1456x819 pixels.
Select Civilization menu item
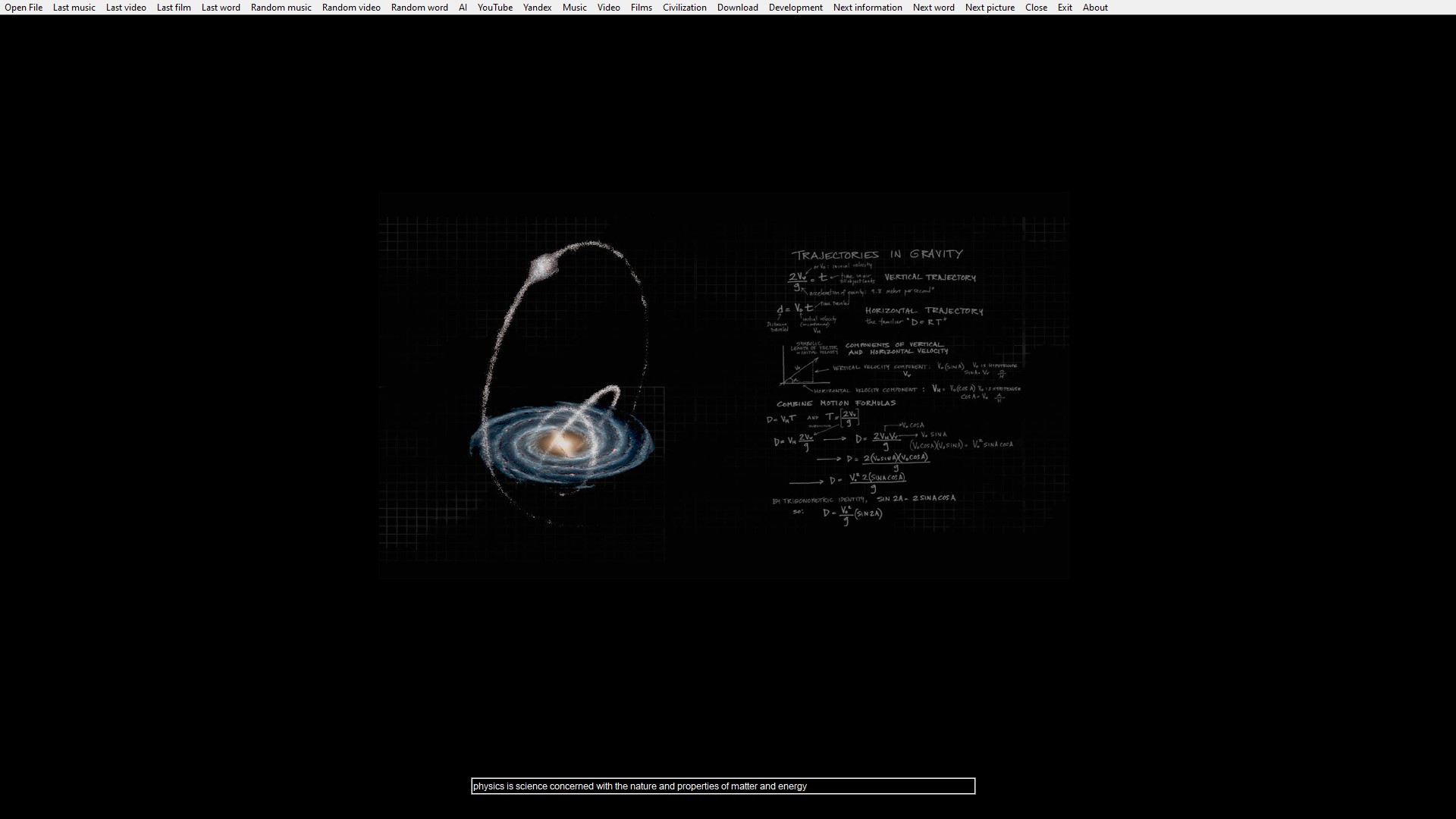685,8
